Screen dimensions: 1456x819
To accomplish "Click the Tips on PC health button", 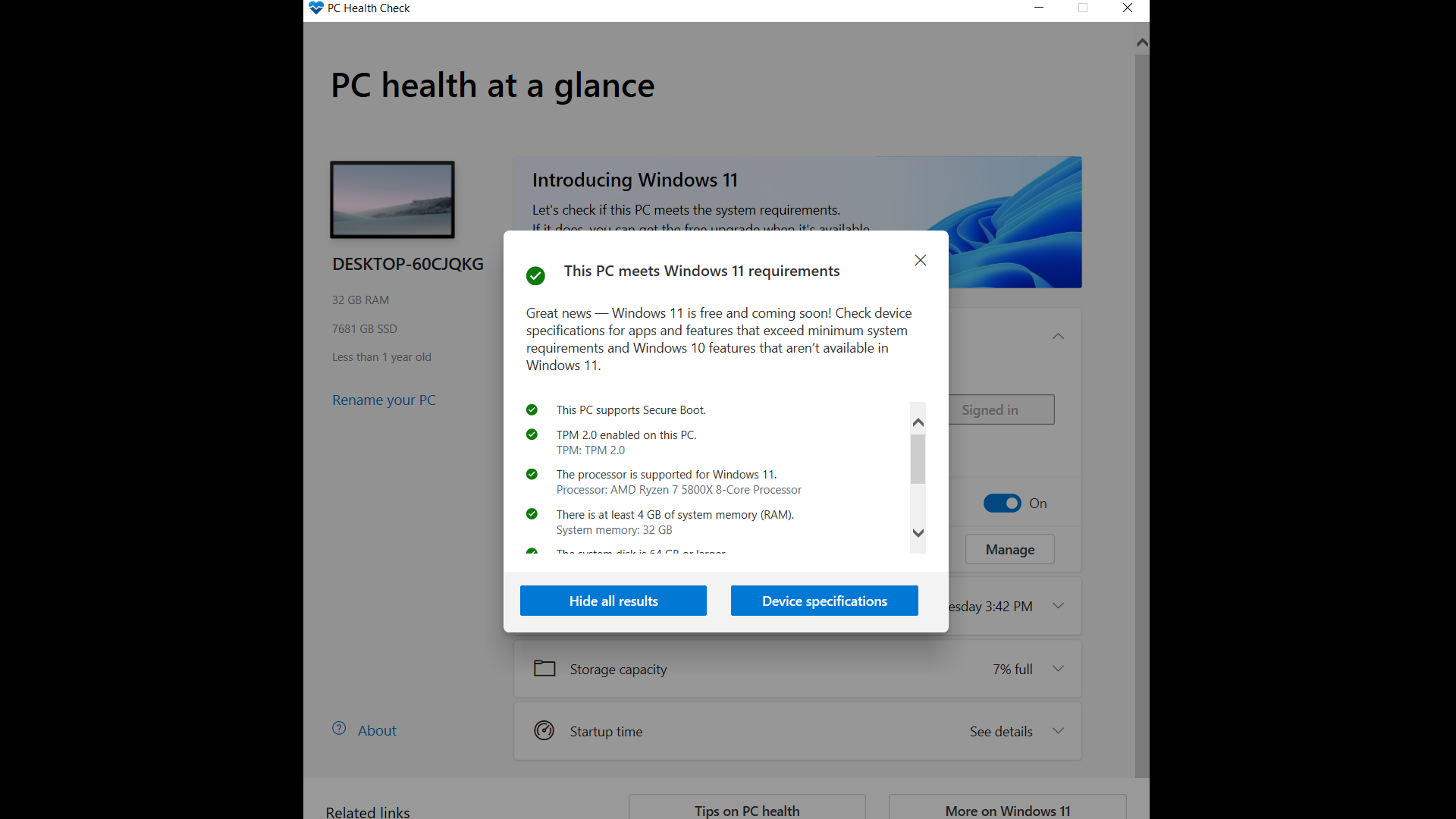I will [x=747, y=811].
